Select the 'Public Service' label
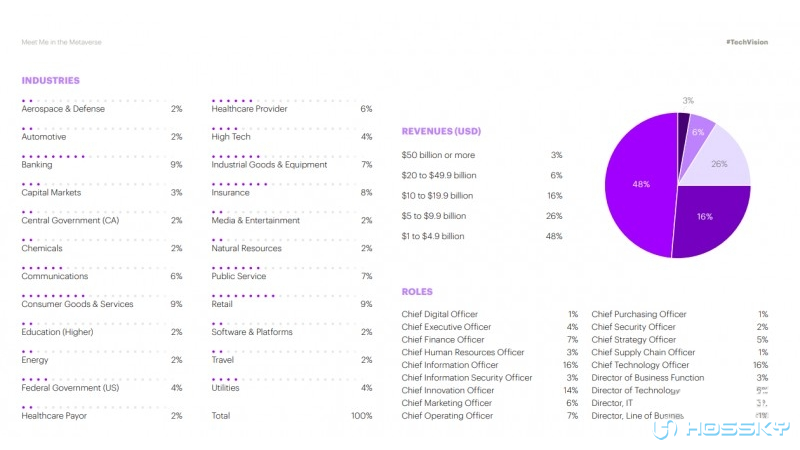The image size is (800, 450). tap(239, 276)
